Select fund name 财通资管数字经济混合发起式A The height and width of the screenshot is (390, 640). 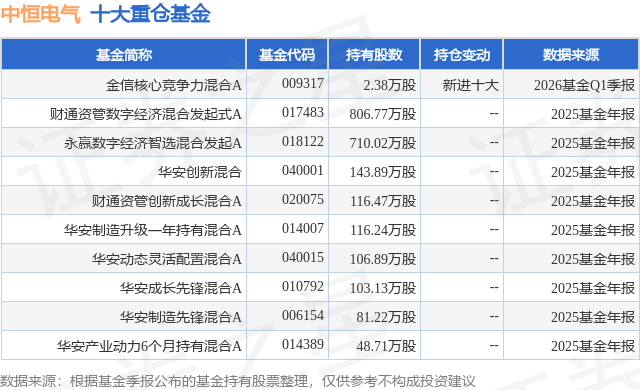point(146,114)
